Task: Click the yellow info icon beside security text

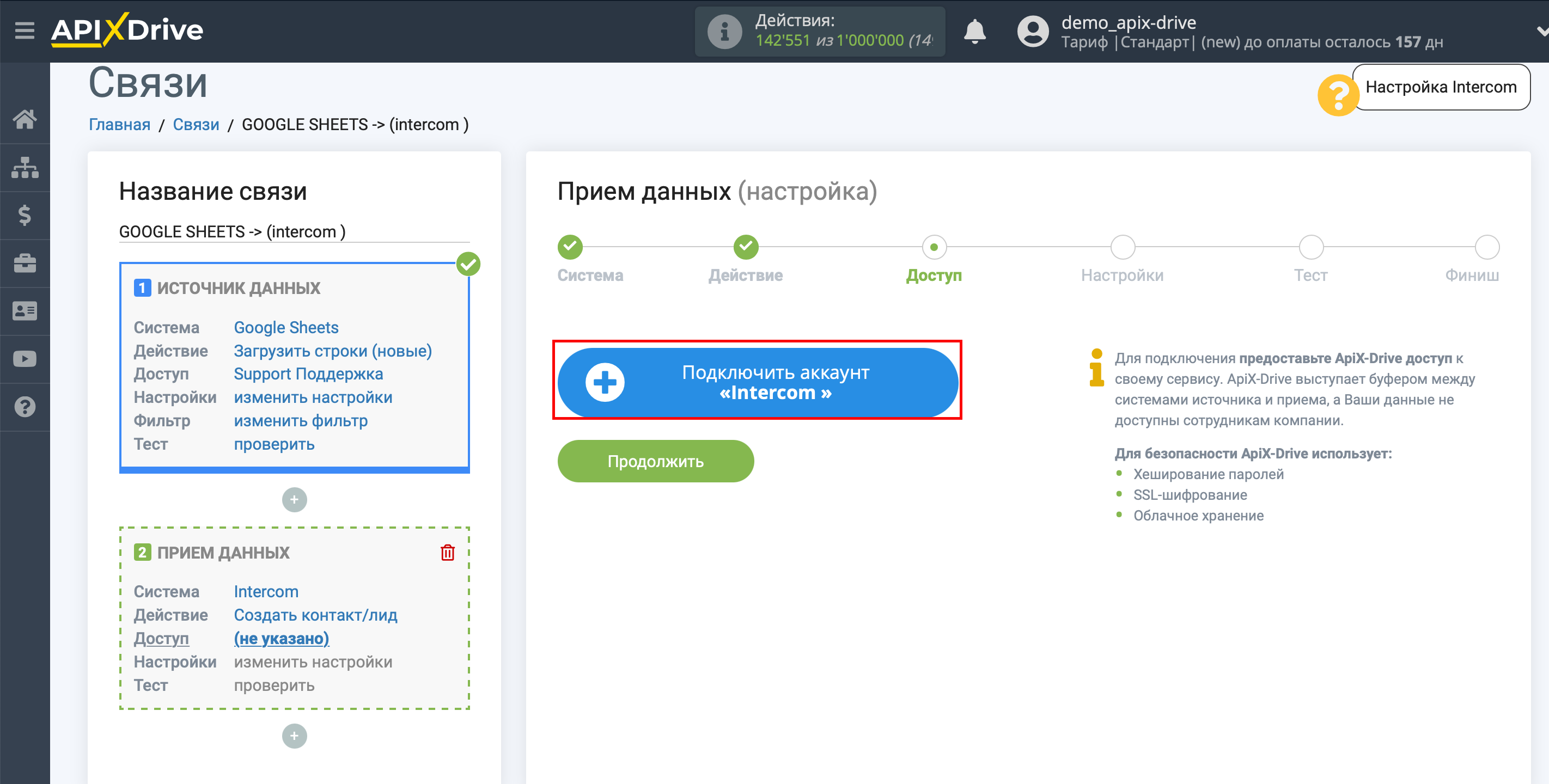Action: point(1096,367)
